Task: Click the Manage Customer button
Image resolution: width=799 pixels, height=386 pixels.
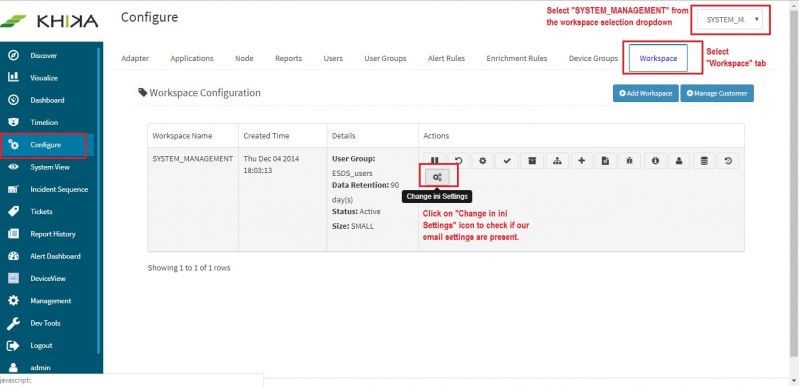Action: pos(717,93)
